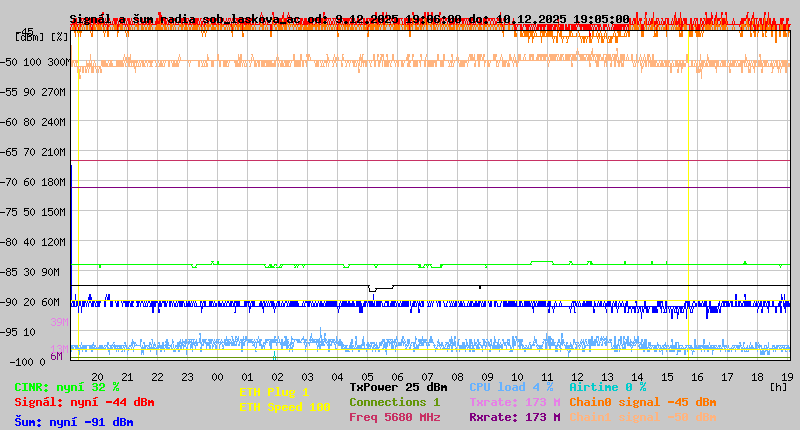
Task: Select the TxPower 25 dBm legend label
Action: tap(398, 387)
